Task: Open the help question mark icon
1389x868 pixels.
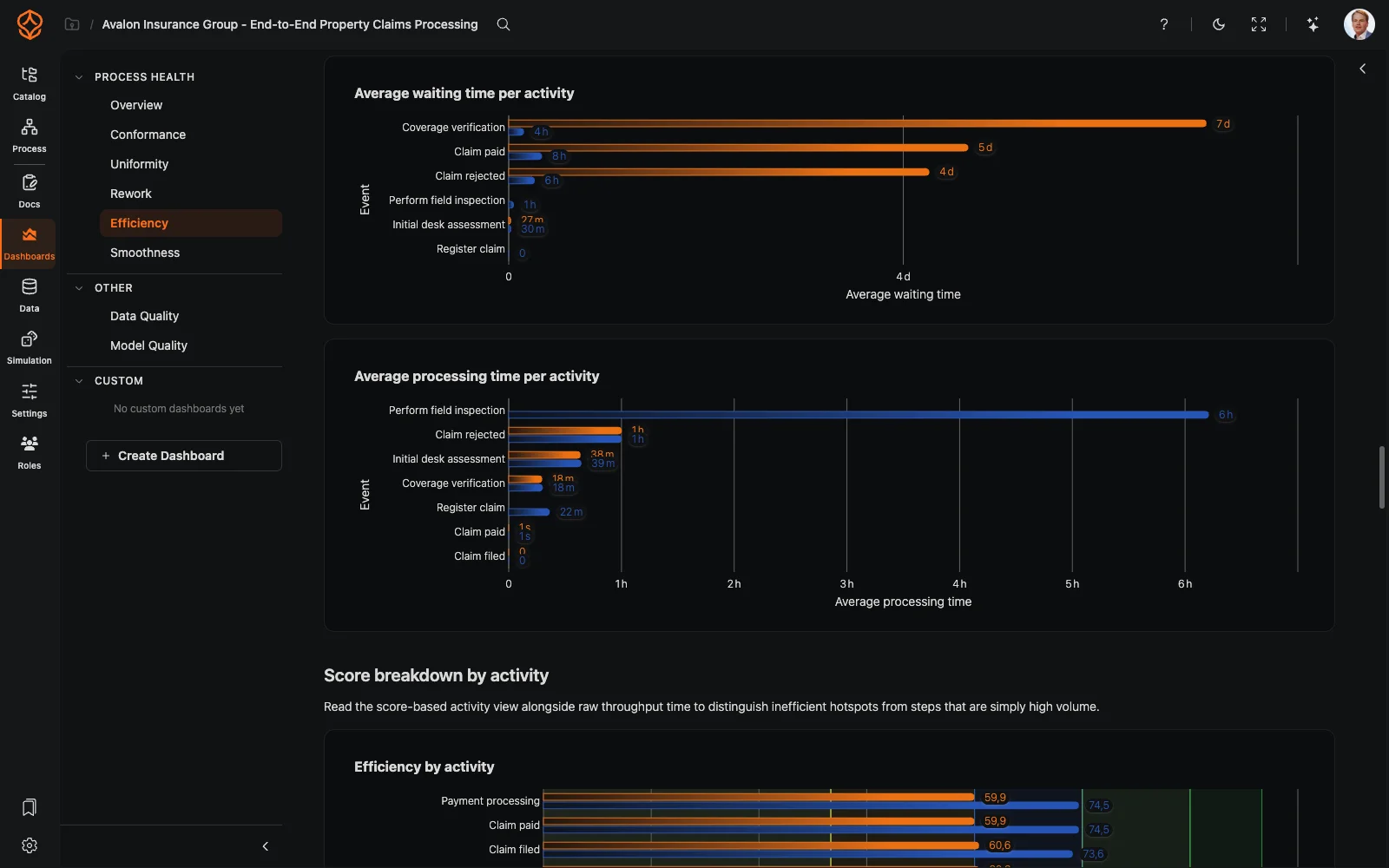Action: tap(1164, 24)
